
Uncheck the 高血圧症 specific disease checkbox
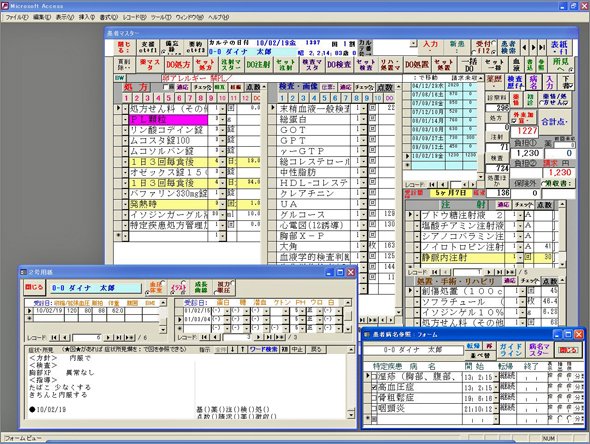coord(374,387)
